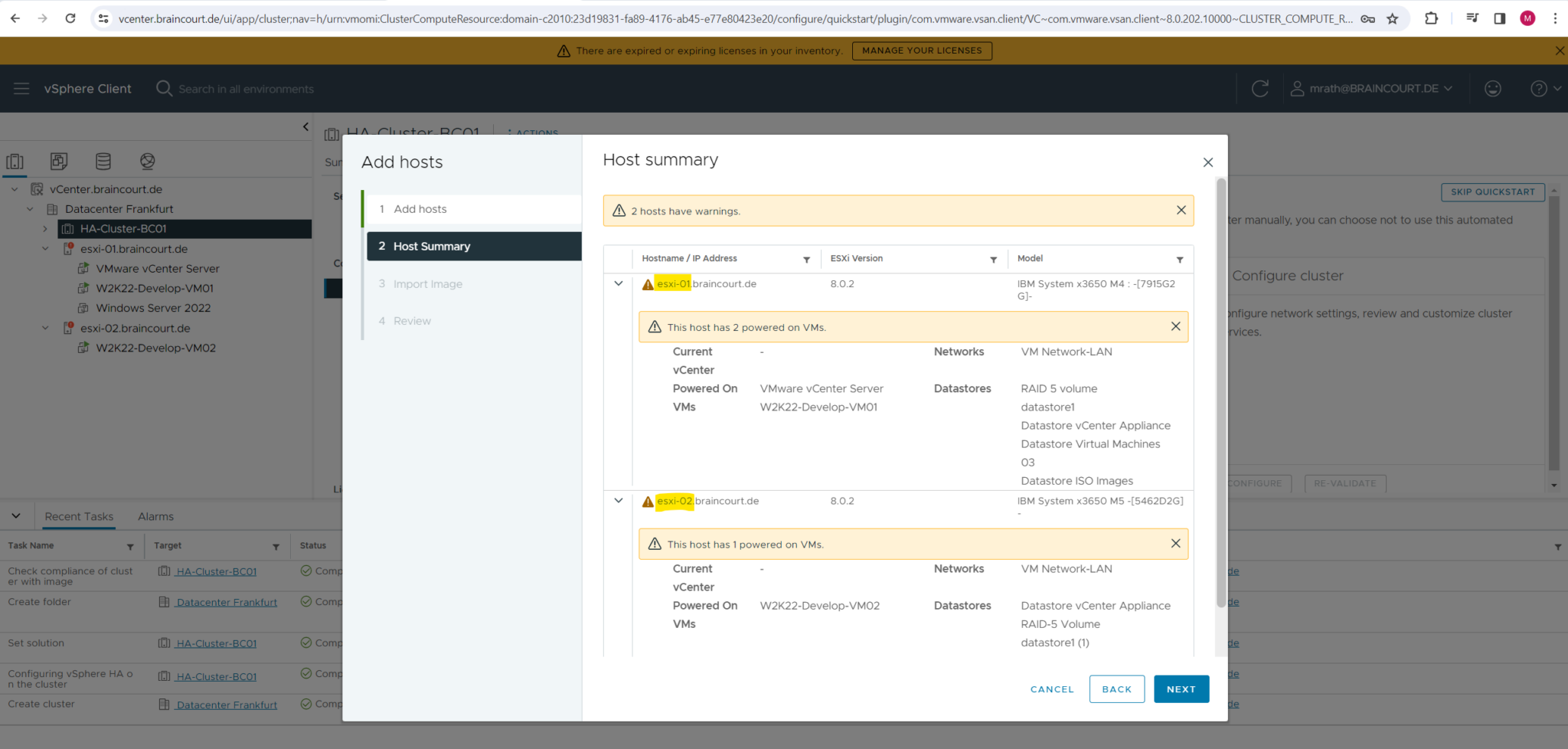Dismiss the powered on VMs warning for esxi-02
This screenshot has height=749, width=1568.
click(1175, 544)
